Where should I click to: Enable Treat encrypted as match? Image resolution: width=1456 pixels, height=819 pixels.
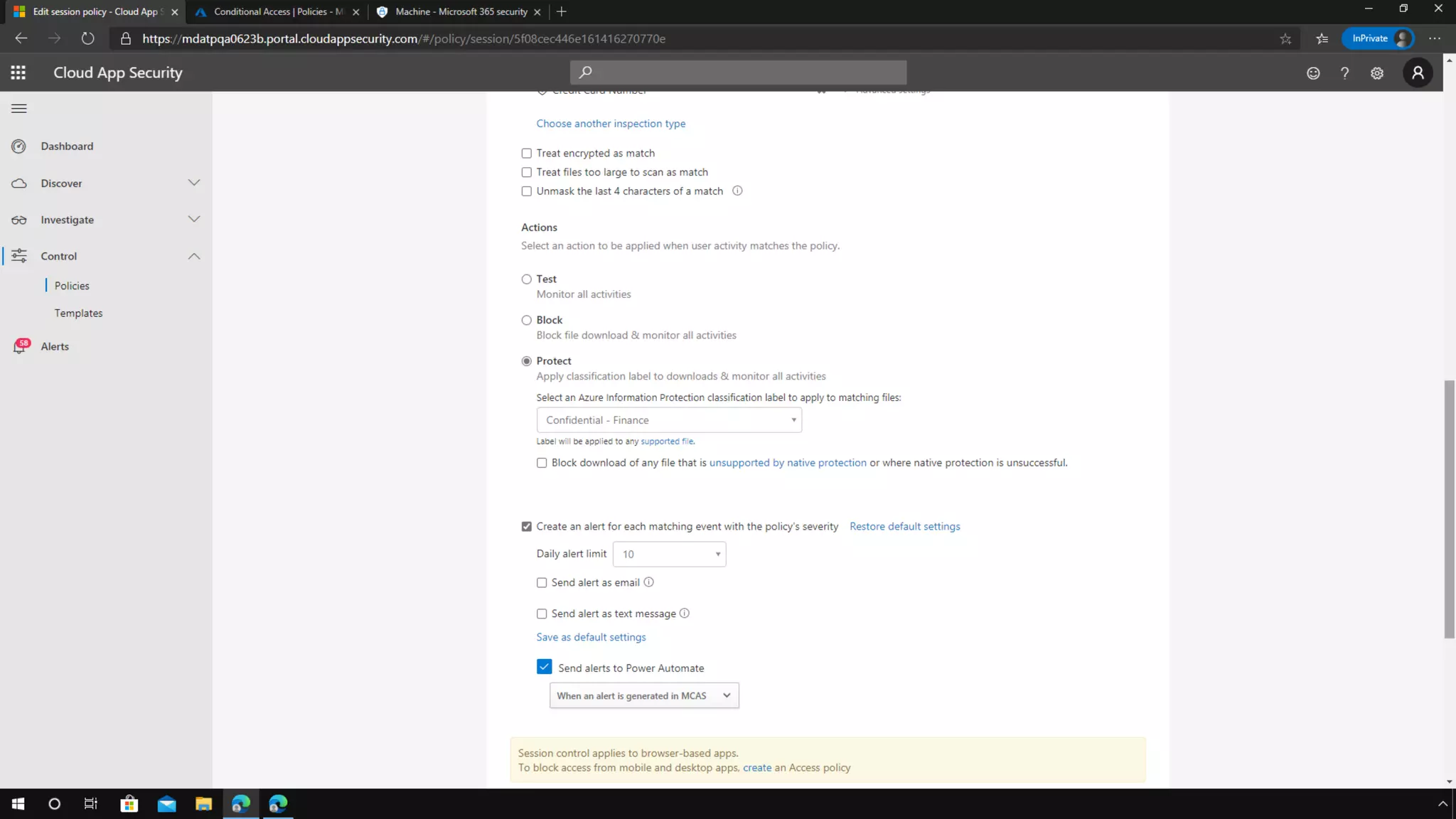[527, 154]
